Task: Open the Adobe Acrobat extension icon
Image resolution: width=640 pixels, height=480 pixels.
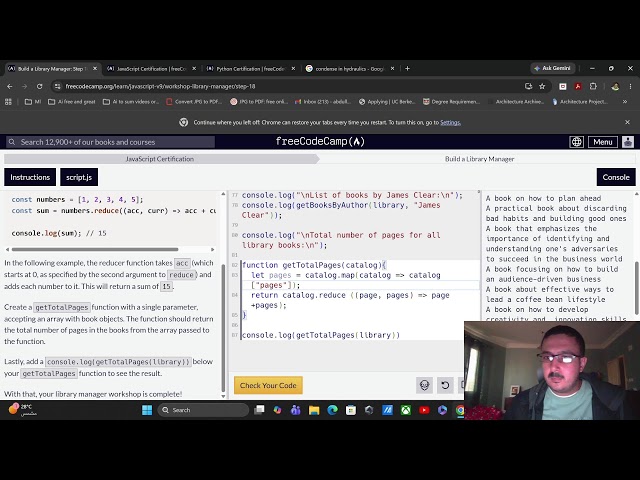Action: point(578,87)
